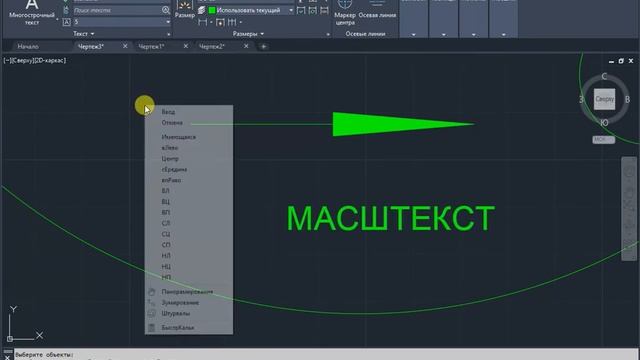Open the МСК coordinate system dropdown
Image resolution: width=640 pixels, height=360 pixels.
coord(603,140)
